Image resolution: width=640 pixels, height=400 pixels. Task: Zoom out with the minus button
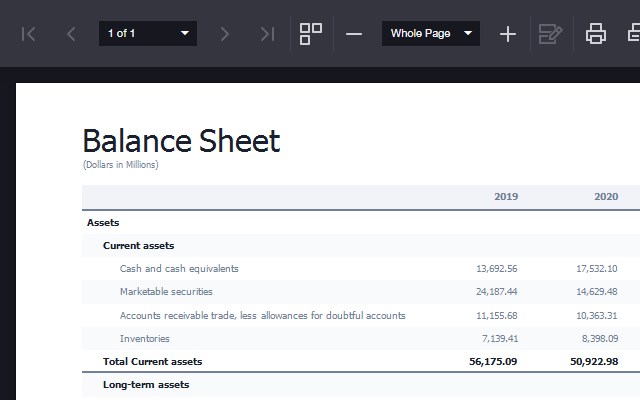pyautogui.click(x=354, y=34)
